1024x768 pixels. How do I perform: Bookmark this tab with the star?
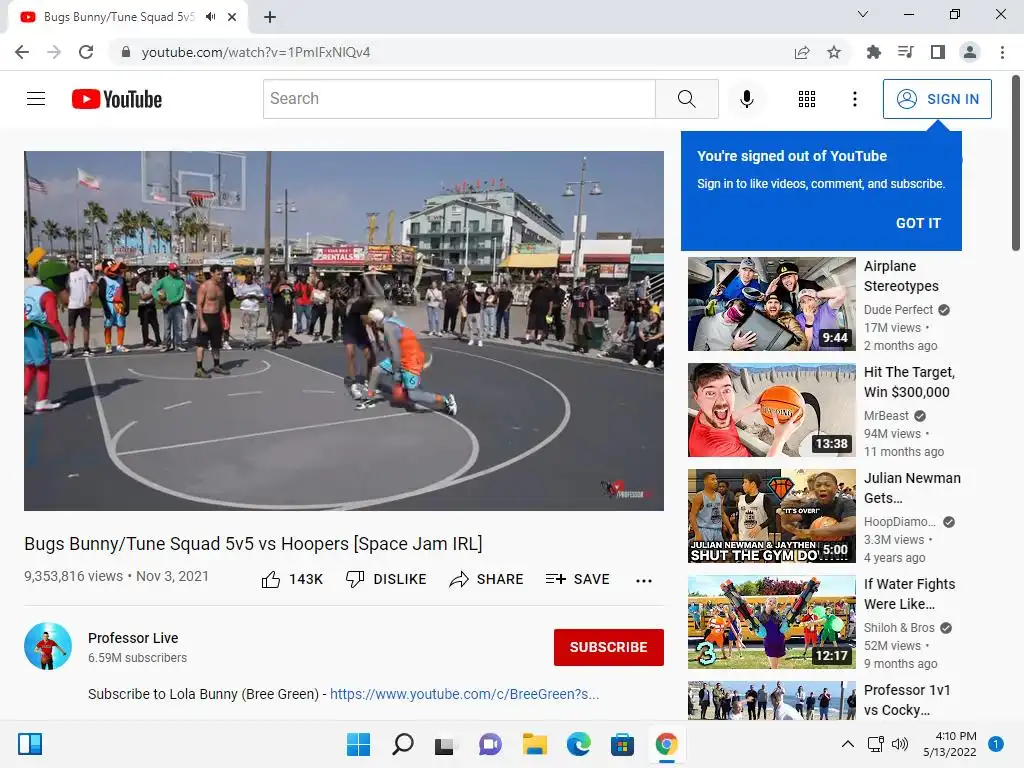[834, 52]
